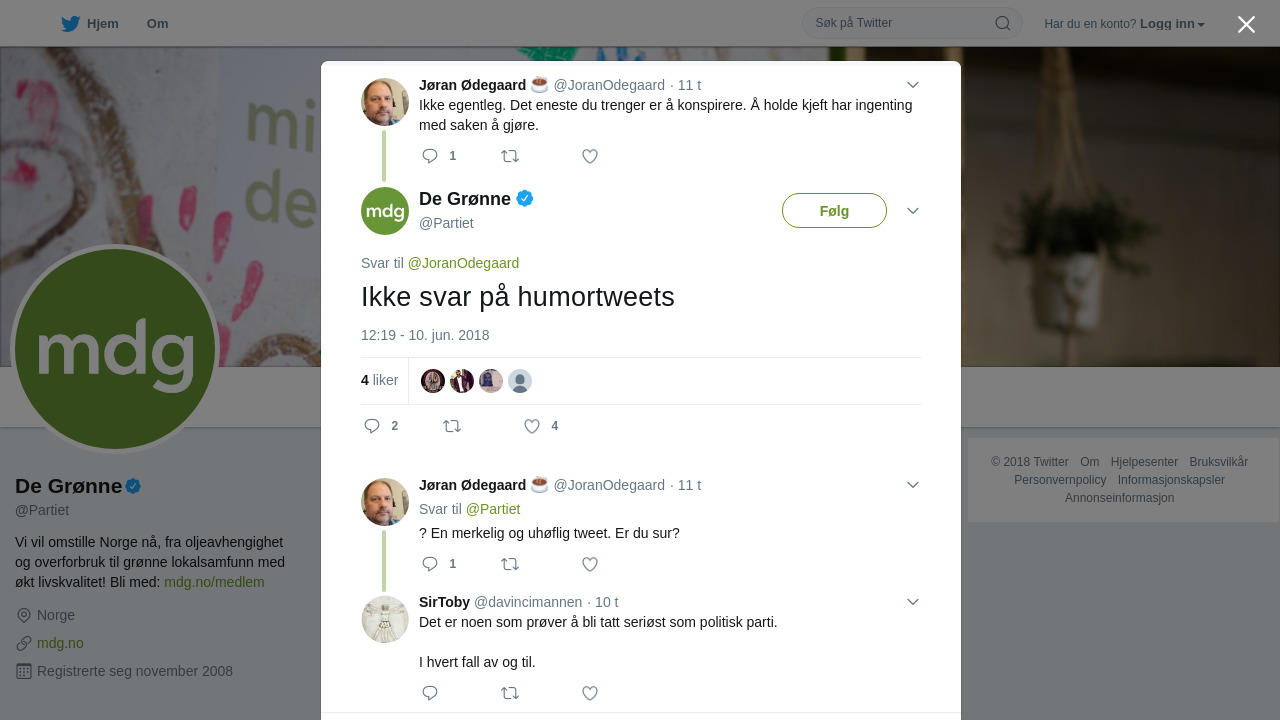Open first liker's avatar thumbnail

[x=433, y=381]
